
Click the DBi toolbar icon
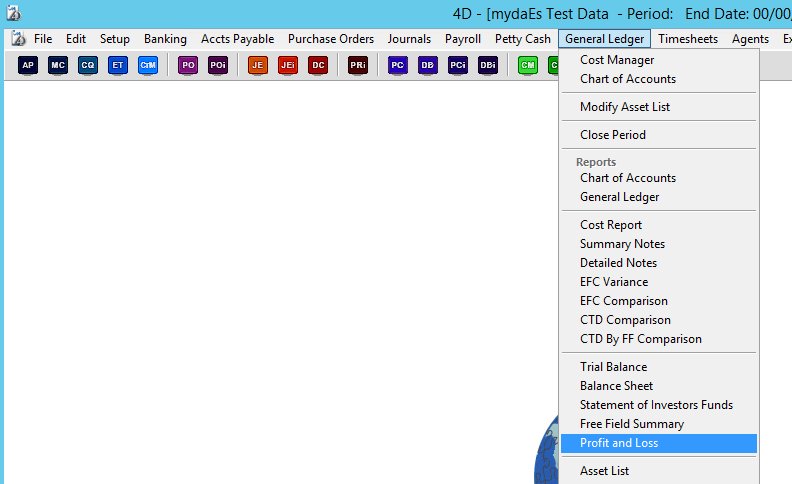click(488, 65)
